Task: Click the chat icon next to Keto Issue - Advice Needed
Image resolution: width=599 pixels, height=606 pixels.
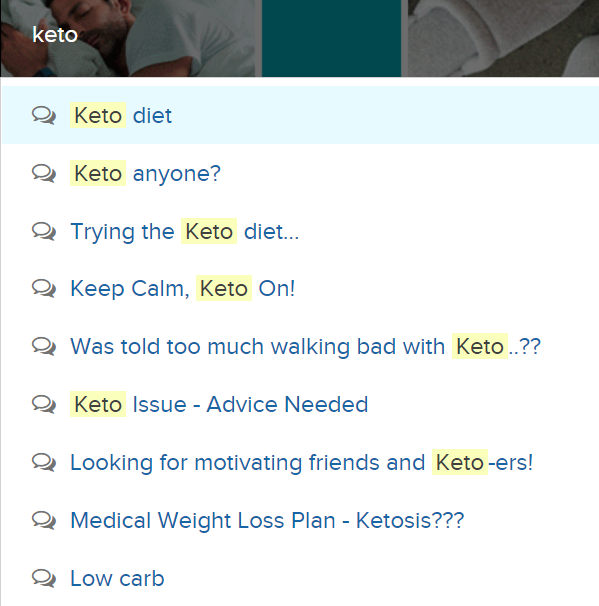Action: (x=44, y=404)
